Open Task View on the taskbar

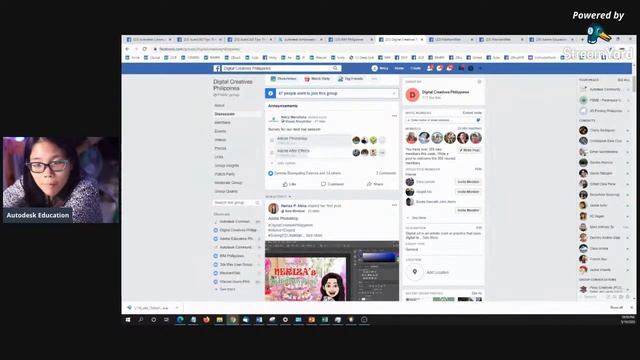click(x=167, y=320)
